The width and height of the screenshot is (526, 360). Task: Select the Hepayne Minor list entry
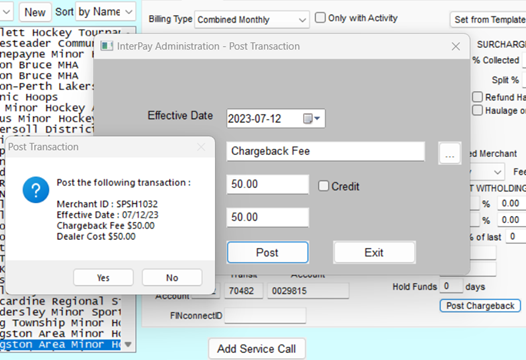[47, 54]
